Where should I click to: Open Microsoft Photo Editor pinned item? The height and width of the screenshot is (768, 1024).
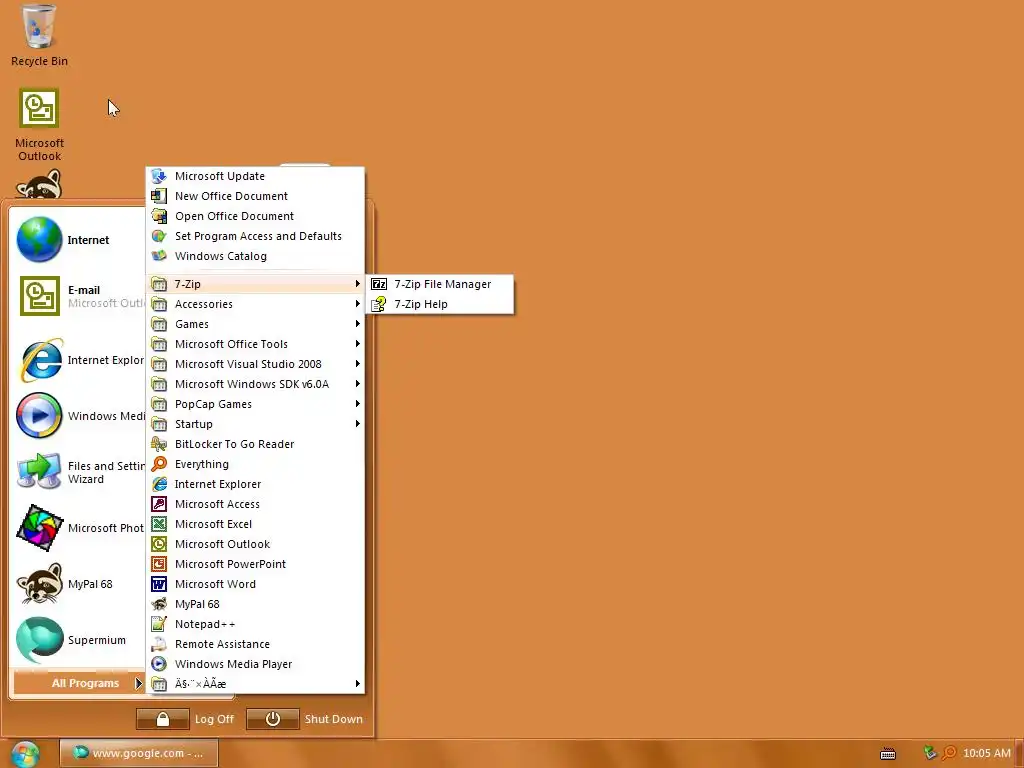click(x=80, y=528)
